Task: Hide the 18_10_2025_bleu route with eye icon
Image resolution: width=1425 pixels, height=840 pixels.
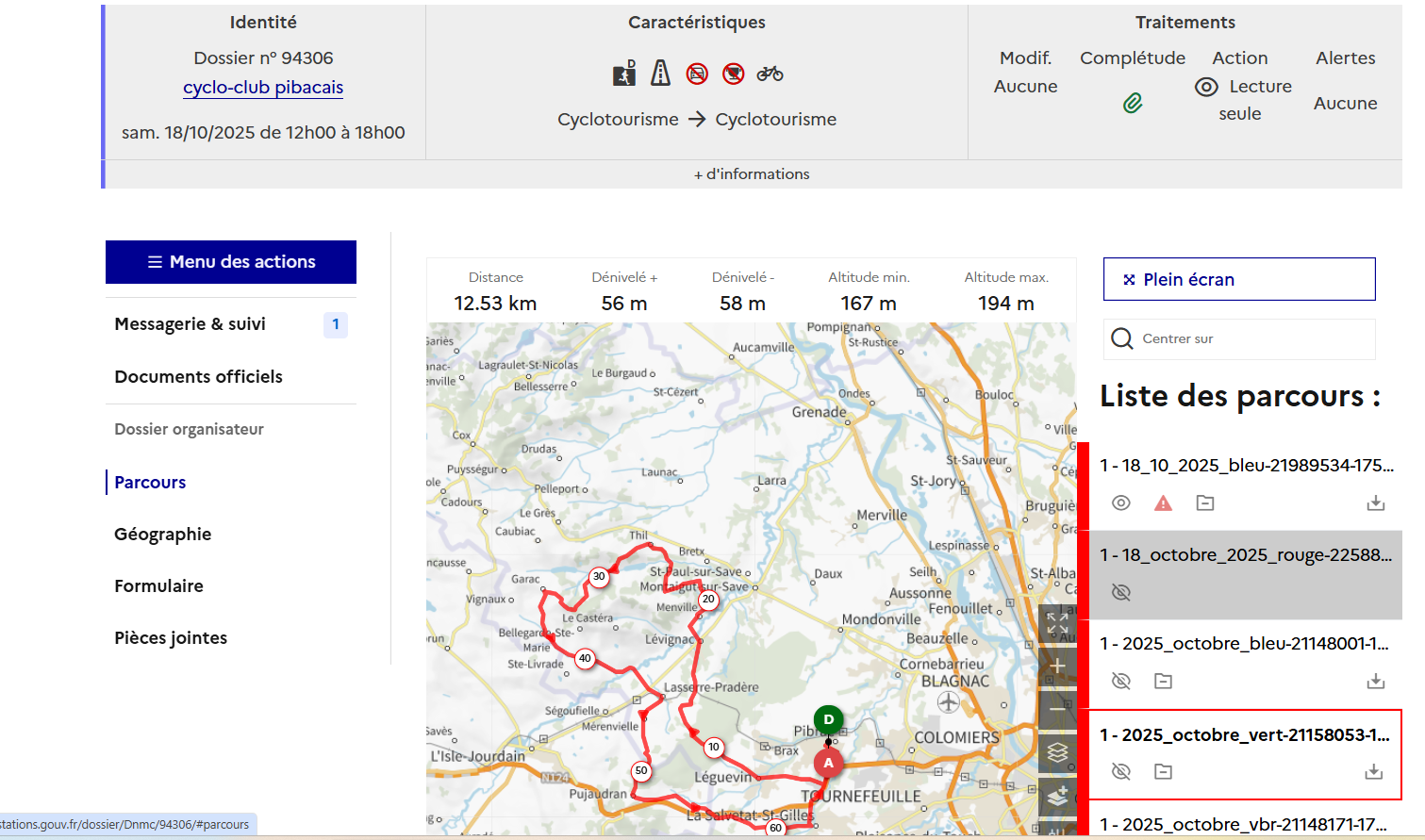Action: click(x=1120, y=503)
